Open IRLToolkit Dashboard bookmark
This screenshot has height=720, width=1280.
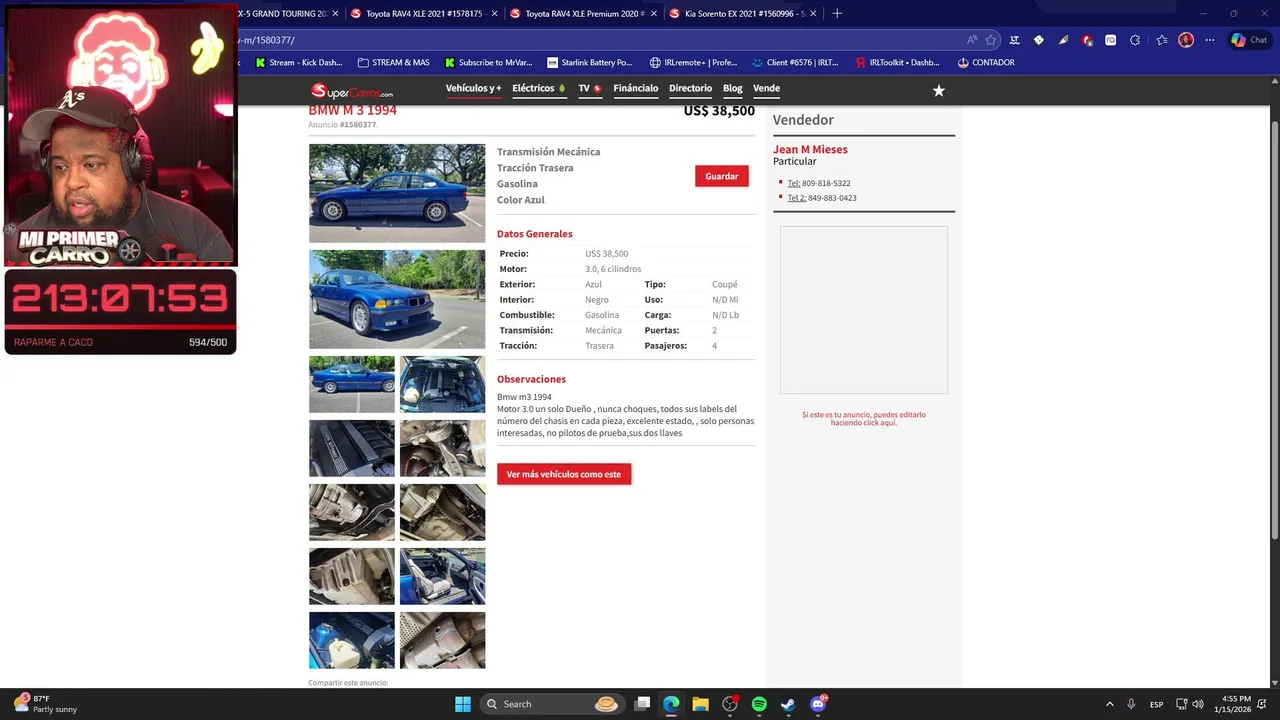897,62
